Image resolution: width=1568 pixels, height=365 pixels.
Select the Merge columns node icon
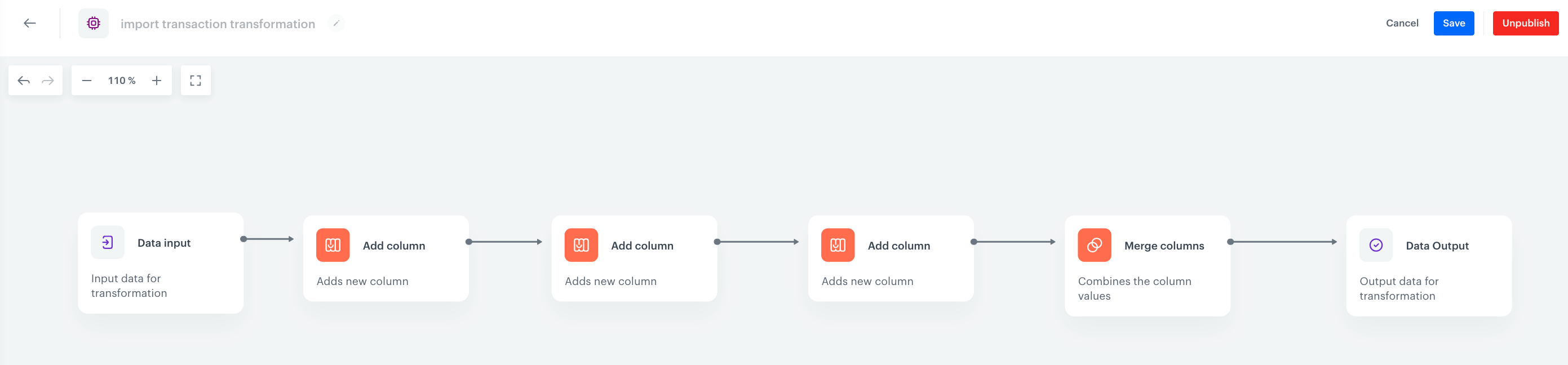1095,245
